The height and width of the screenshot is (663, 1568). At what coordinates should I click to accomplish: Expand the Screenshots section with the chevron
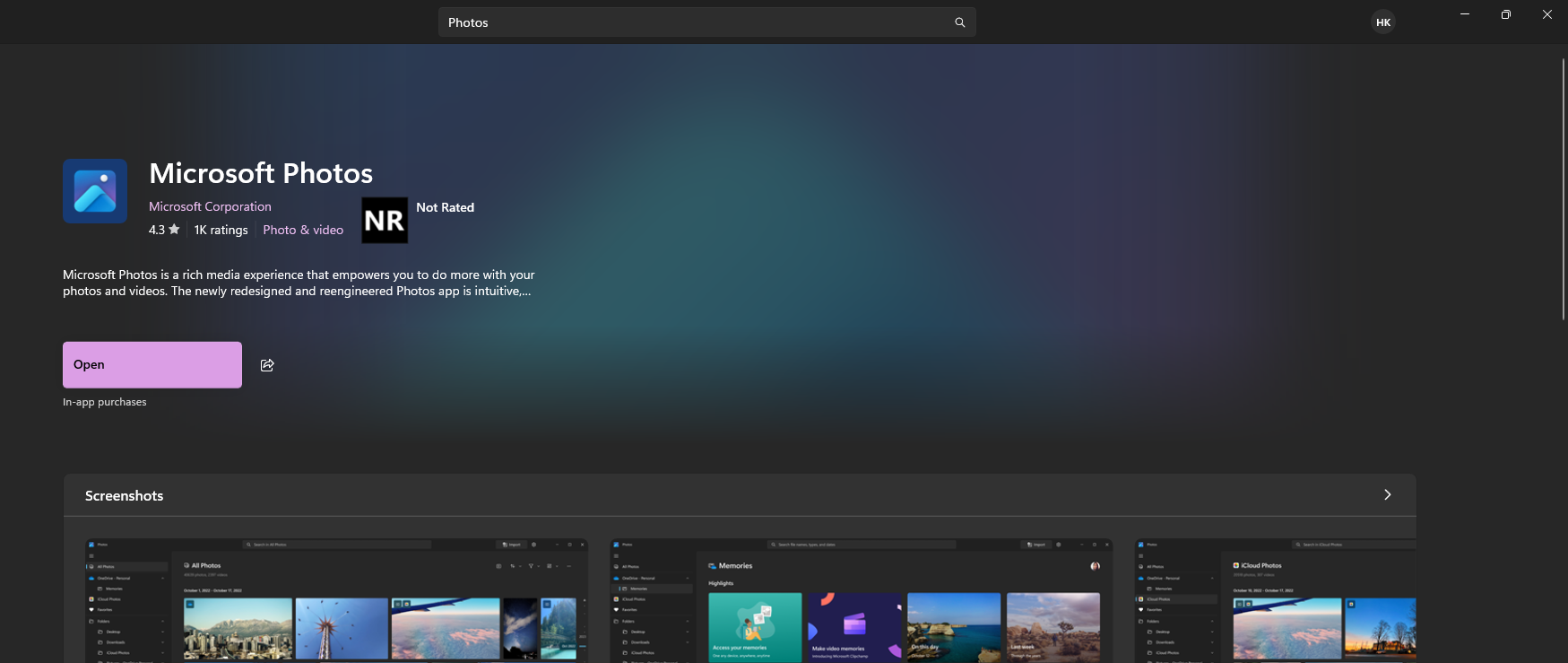[1387, 495]
